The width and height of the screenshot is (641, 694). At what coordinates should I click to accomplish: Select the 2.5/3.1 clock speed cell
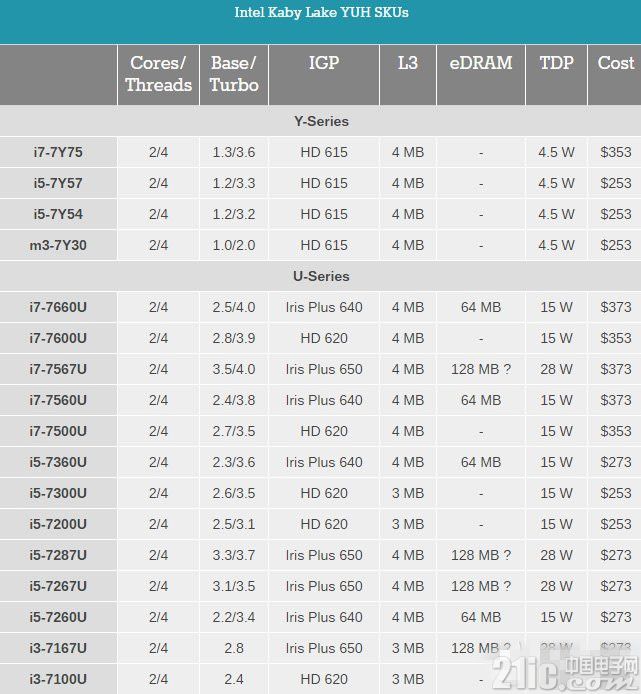click(x=234, y=524)
